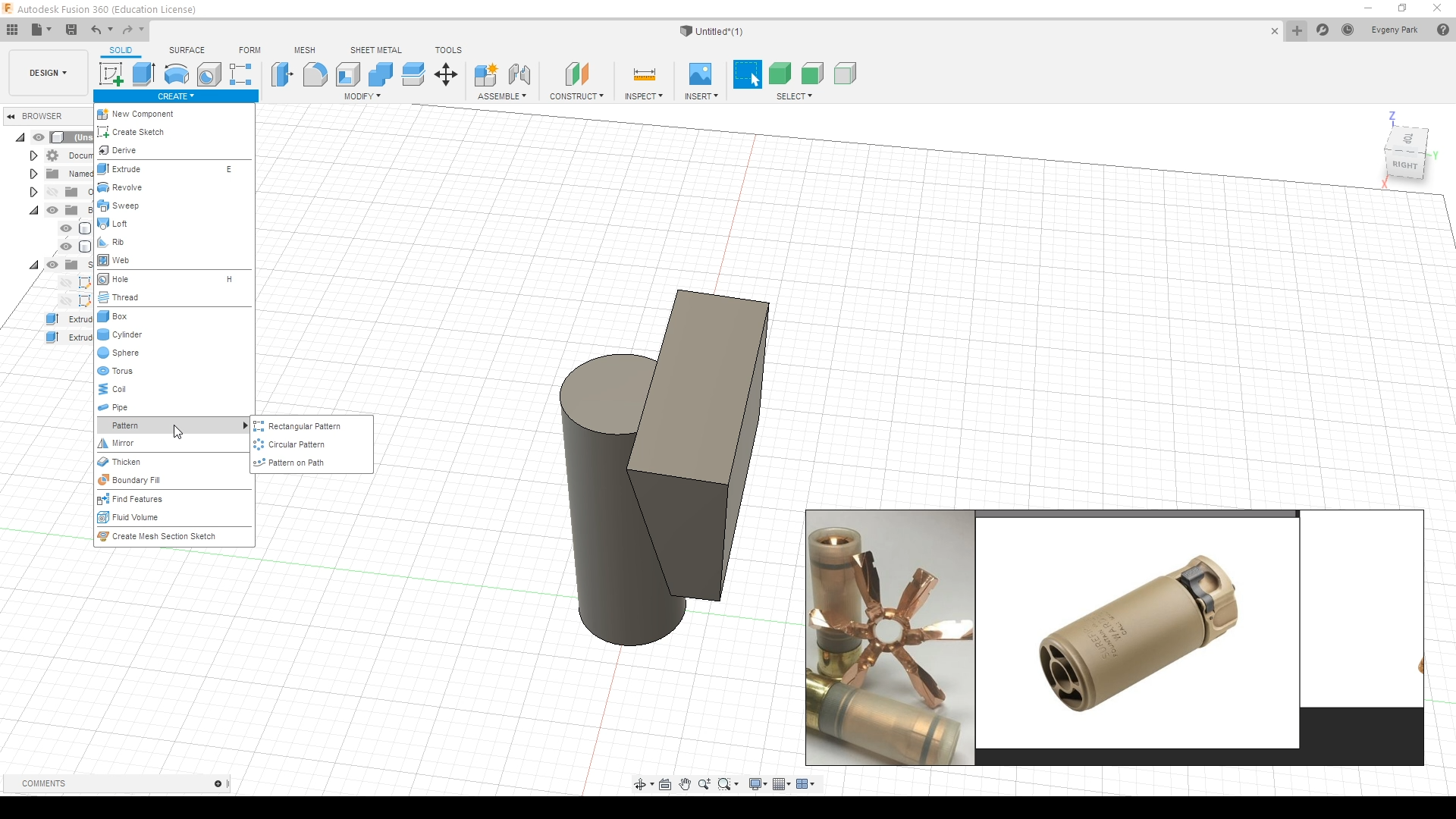The height and width of the screenshot is (819, 1456).
Task: Click the Joint assemble icon
Action: 519,74
